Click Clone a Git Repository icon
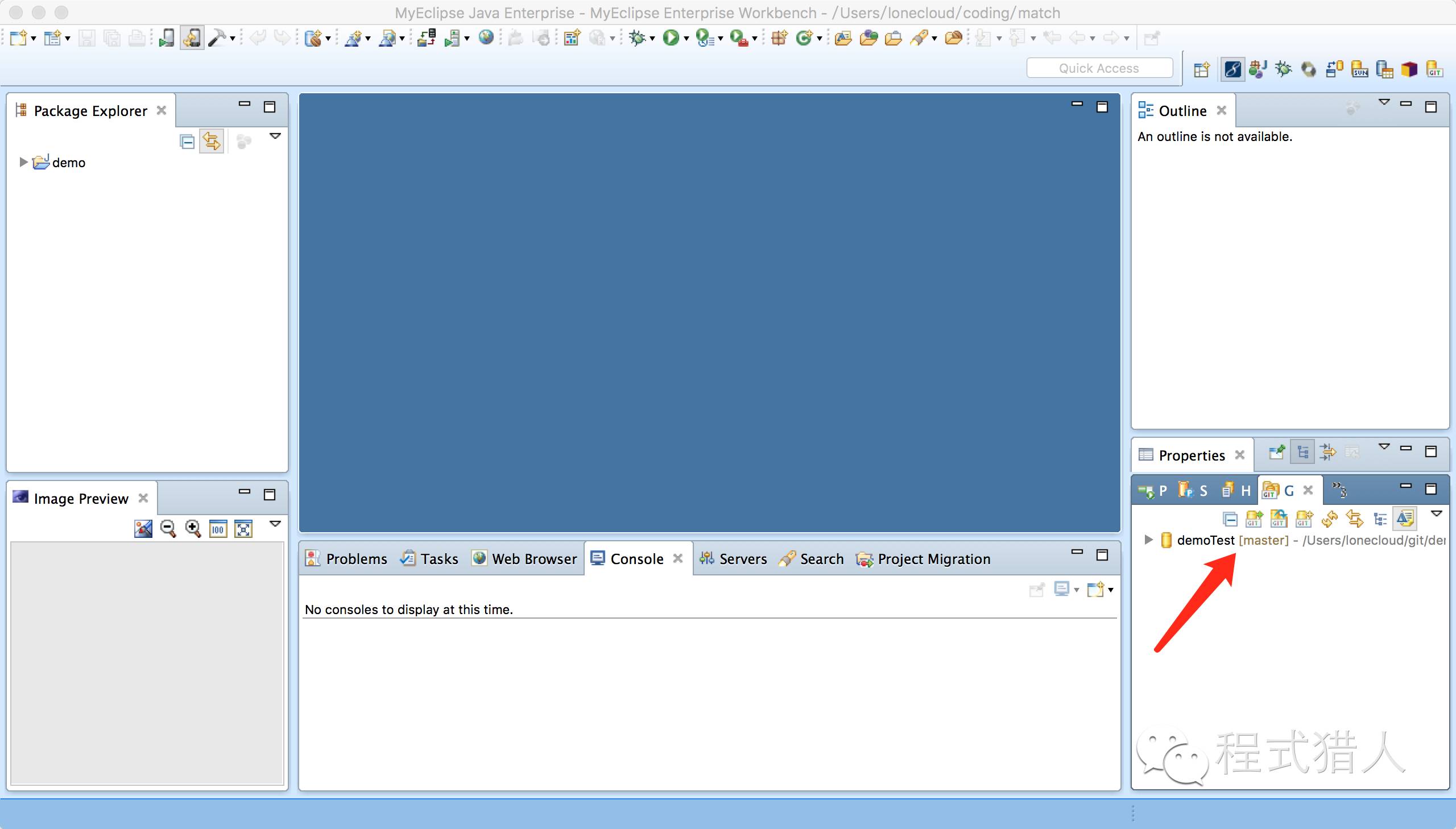This screenshot has width=1456, height=829. (1279, 519)
